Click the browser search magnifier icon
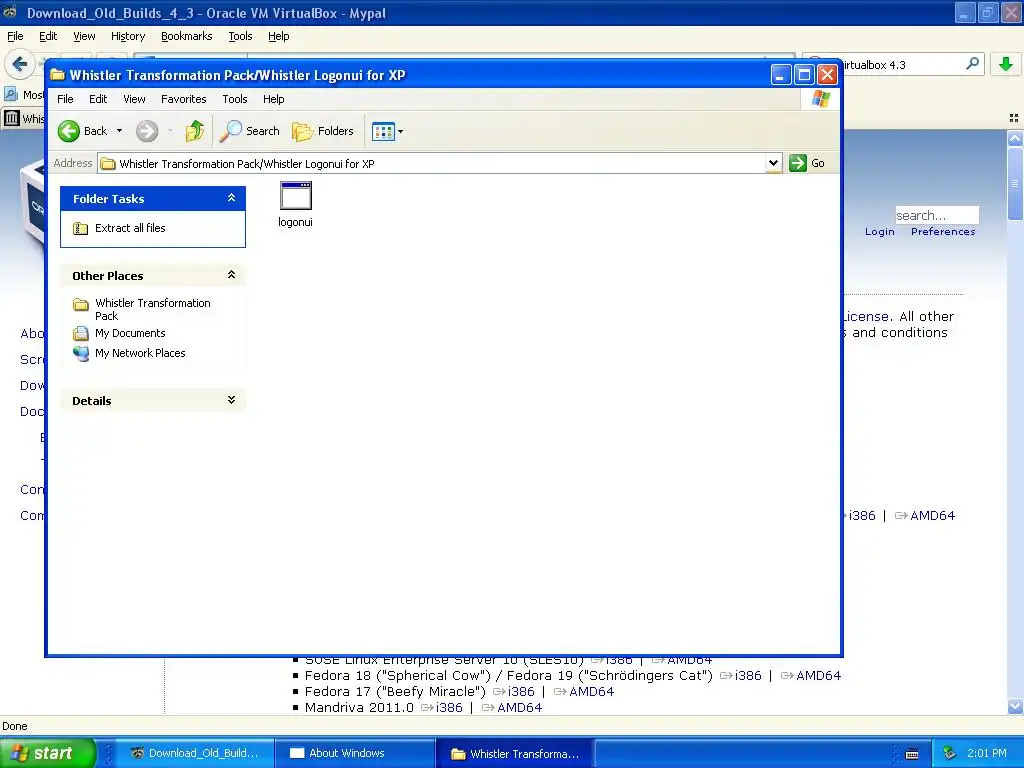Viewport: 1024px width, 768px height. (x=972, y=64)
